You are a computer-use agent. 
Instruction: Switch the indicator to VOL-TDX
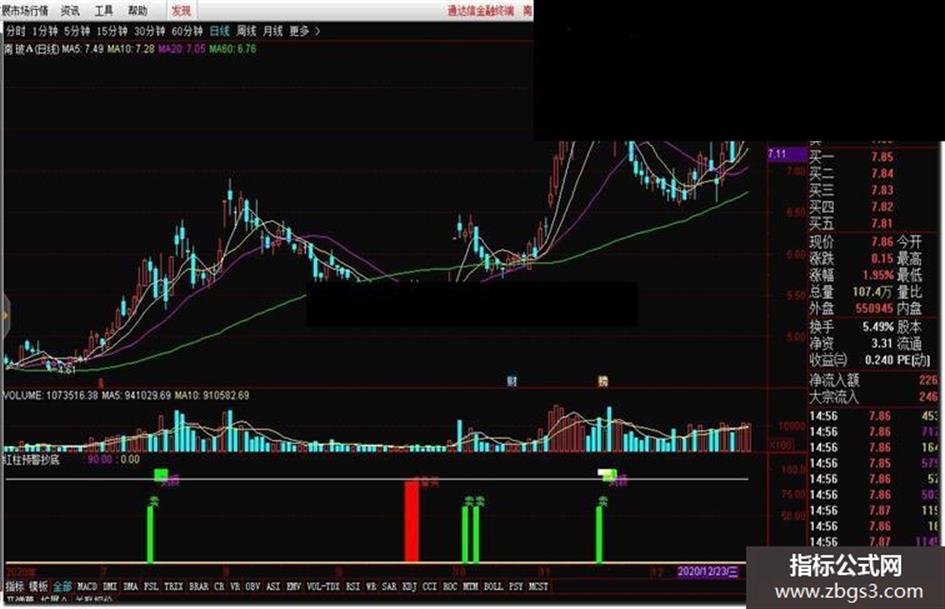(324, 586)
